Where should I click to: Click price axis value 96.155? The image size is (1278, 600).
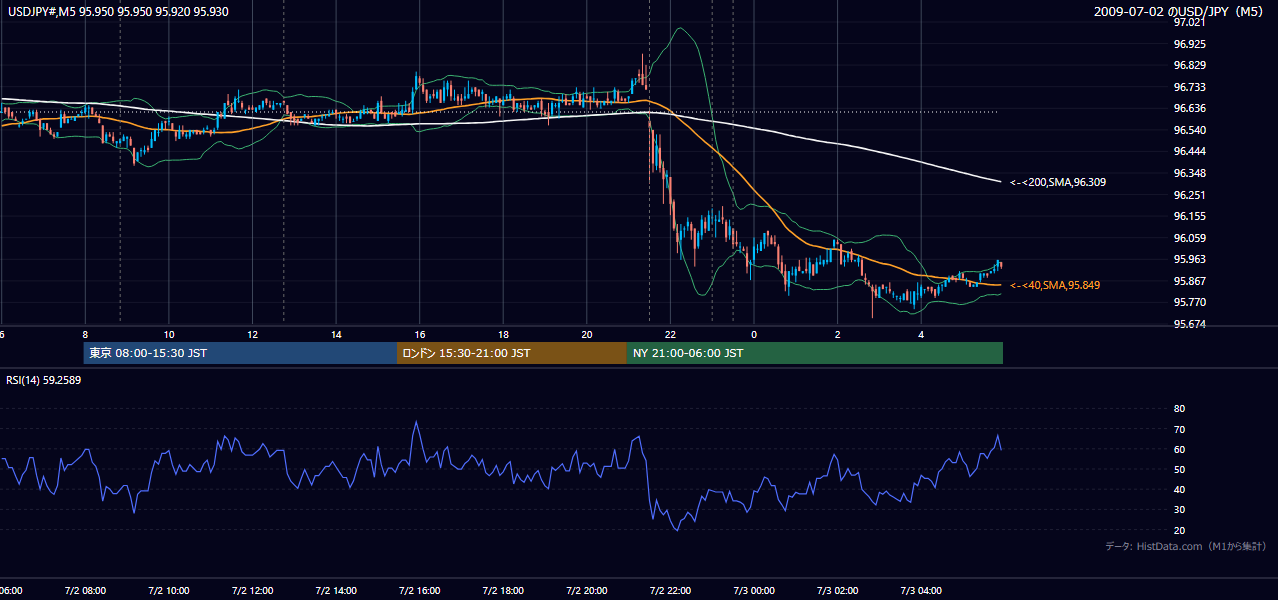[1190, 217]
